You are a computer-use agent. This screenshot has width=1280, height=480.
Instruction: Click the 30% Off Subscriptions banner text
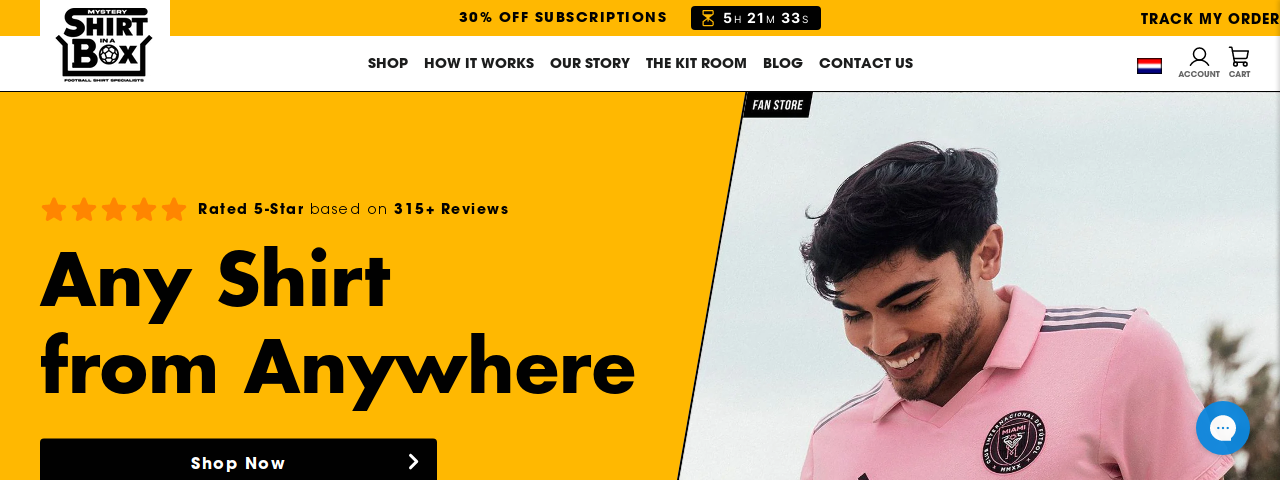(563, 17)
